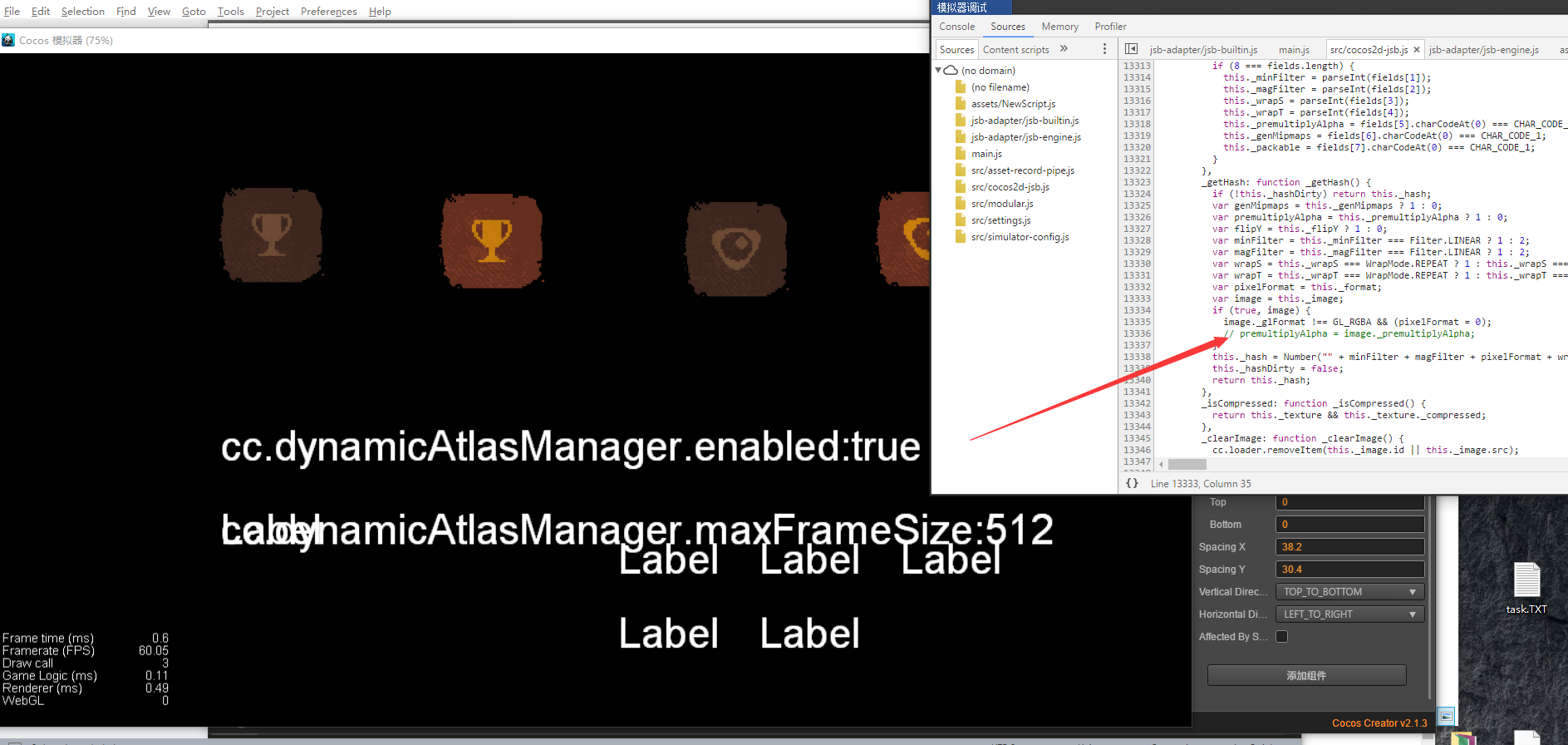This screenshot has width=1568, height=745.
Task: Tap the bright orange trophy icon
Action: pyautogui.click(x=491, y=239)
